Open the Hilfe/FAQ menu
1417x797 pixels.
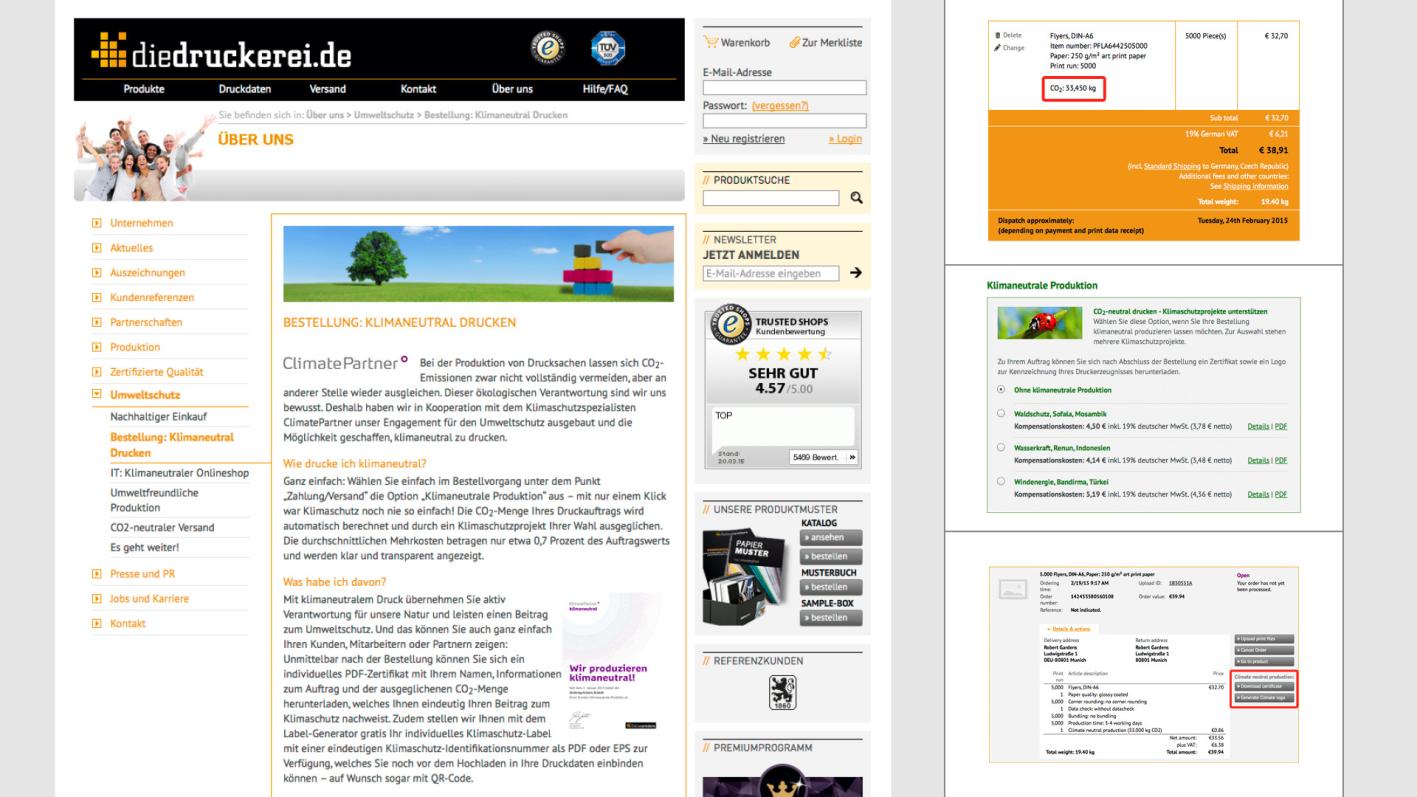click(605, 89)
